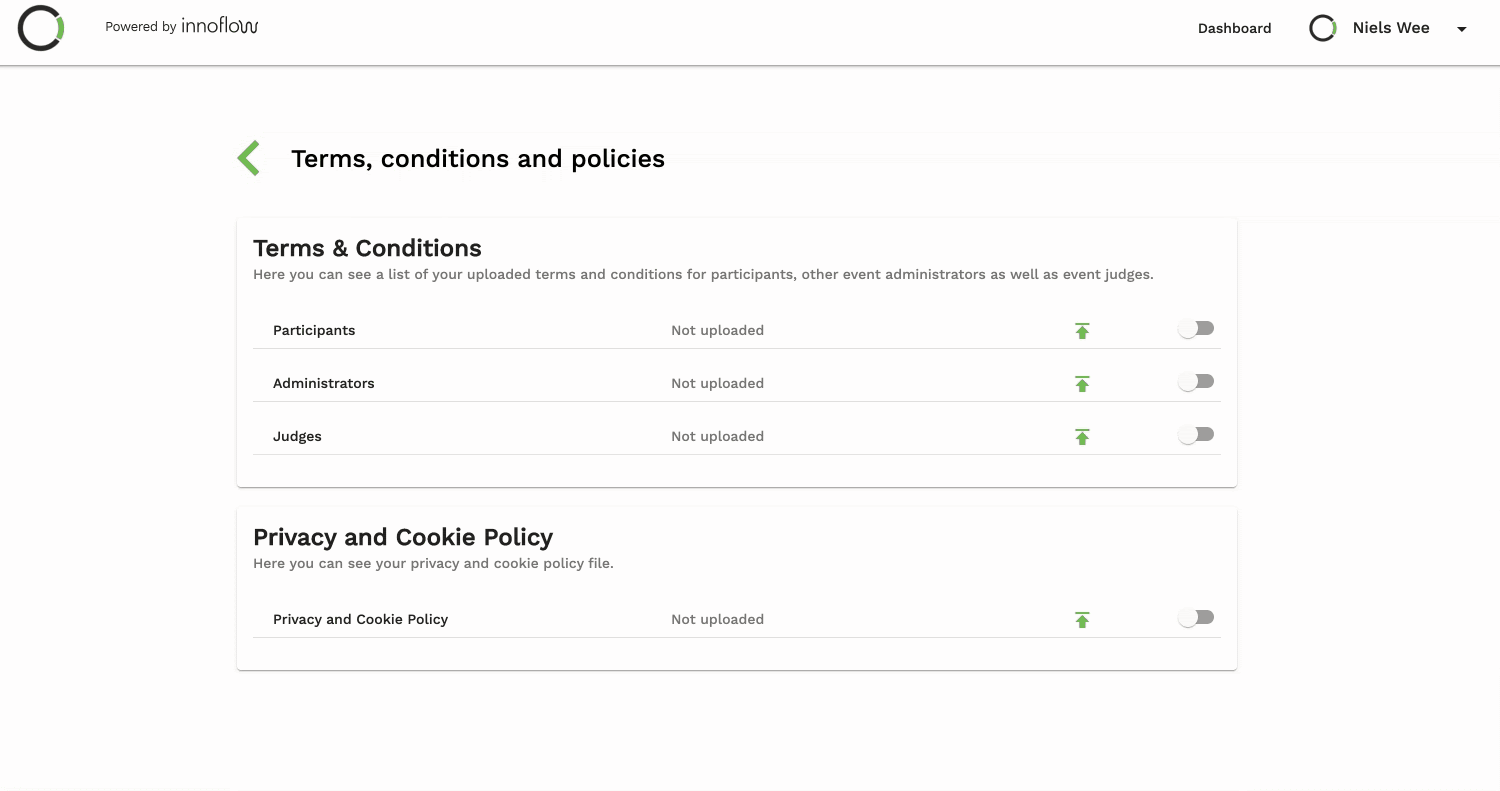1500x791 pixels.
Task: Toggle the Privacy and Cookie Policy switch
Action: click(x=1196, y=618)
